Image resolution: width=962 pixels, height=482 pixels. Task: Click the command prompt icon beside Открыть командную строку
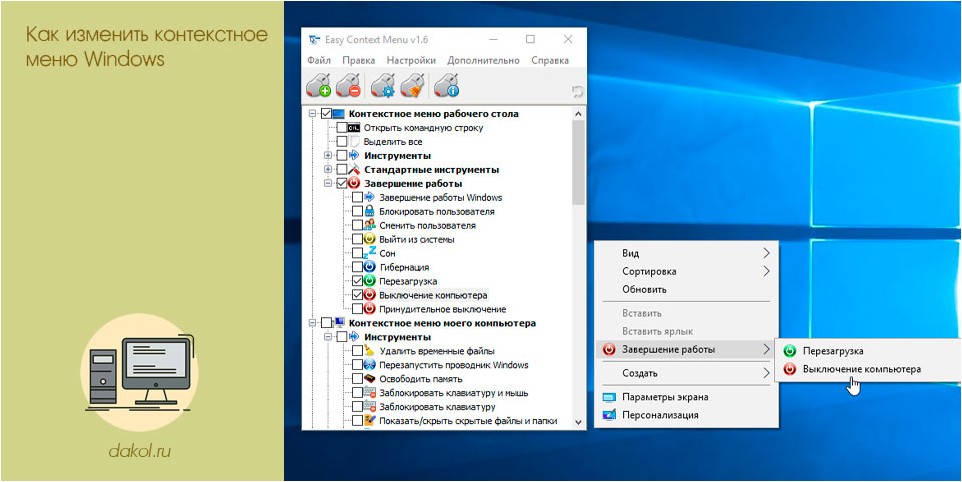tap(354, 128)
